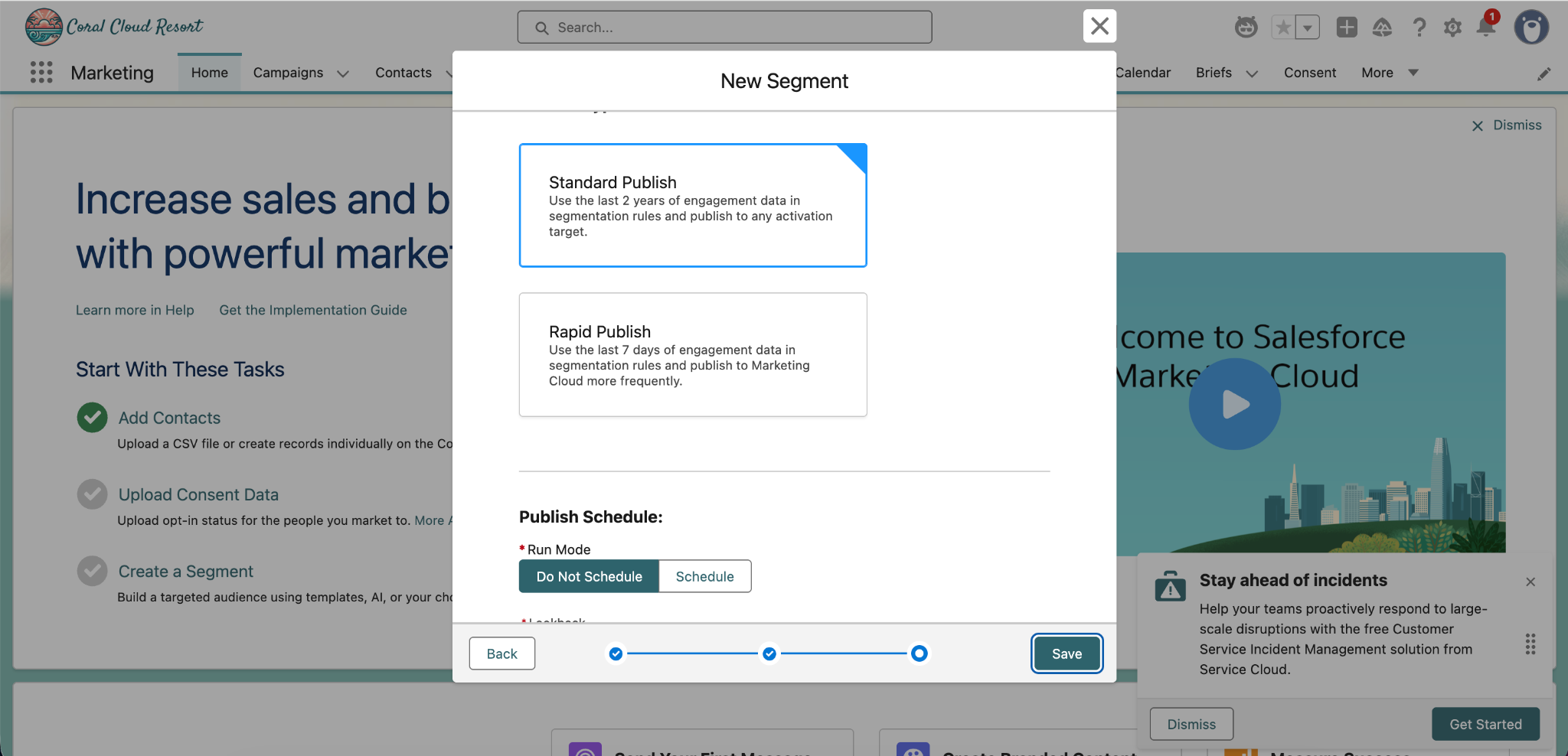Play the Welcome to Salesforce video
Image resolution: width=1568 pixels, height=756 pixels.
coord(1234,404)
